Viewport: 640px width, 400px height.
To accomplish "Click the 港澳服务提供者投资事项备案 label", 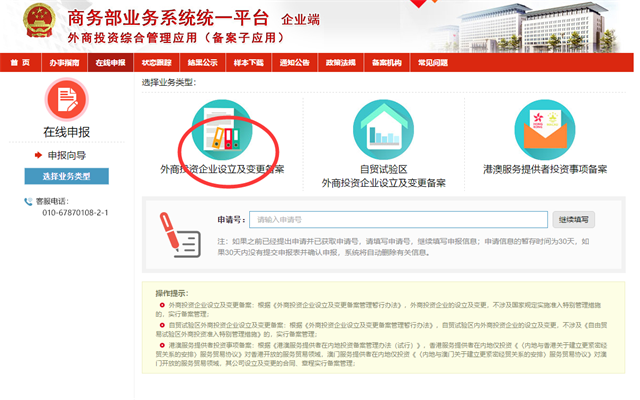I will coord(545,169).
